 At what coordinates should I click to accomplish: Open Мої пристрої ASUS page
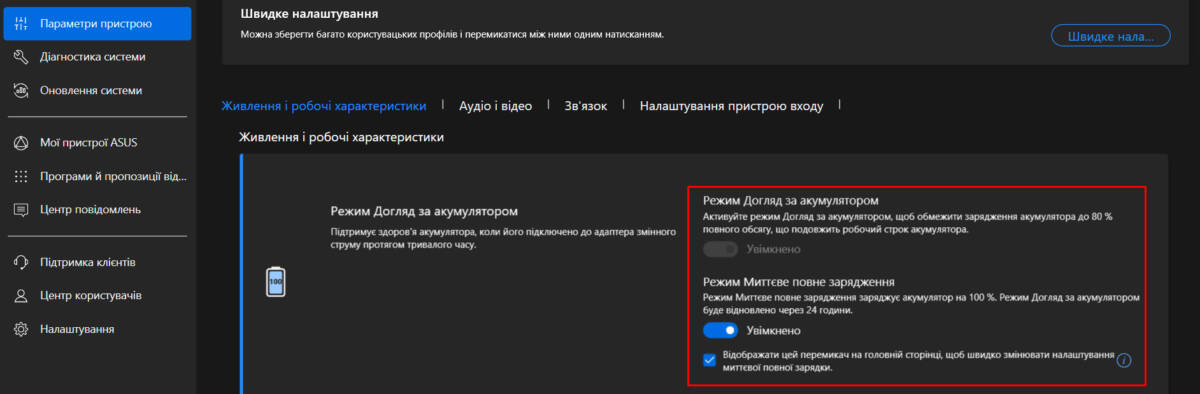tap(96, 143)
